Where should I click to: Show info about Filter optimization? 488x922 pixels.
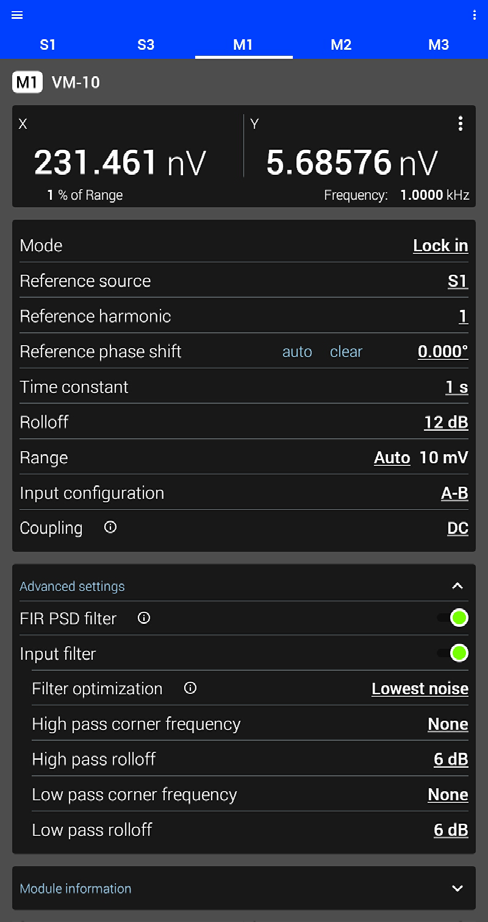point(190,689)
